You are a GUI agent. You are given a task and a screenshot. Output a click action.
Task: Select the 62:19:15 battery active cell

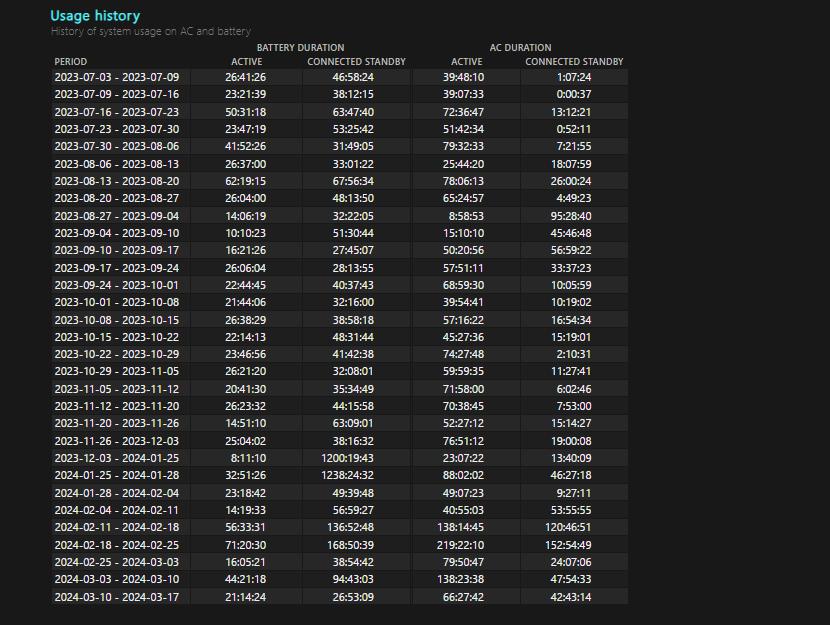(x=246, y=181)
